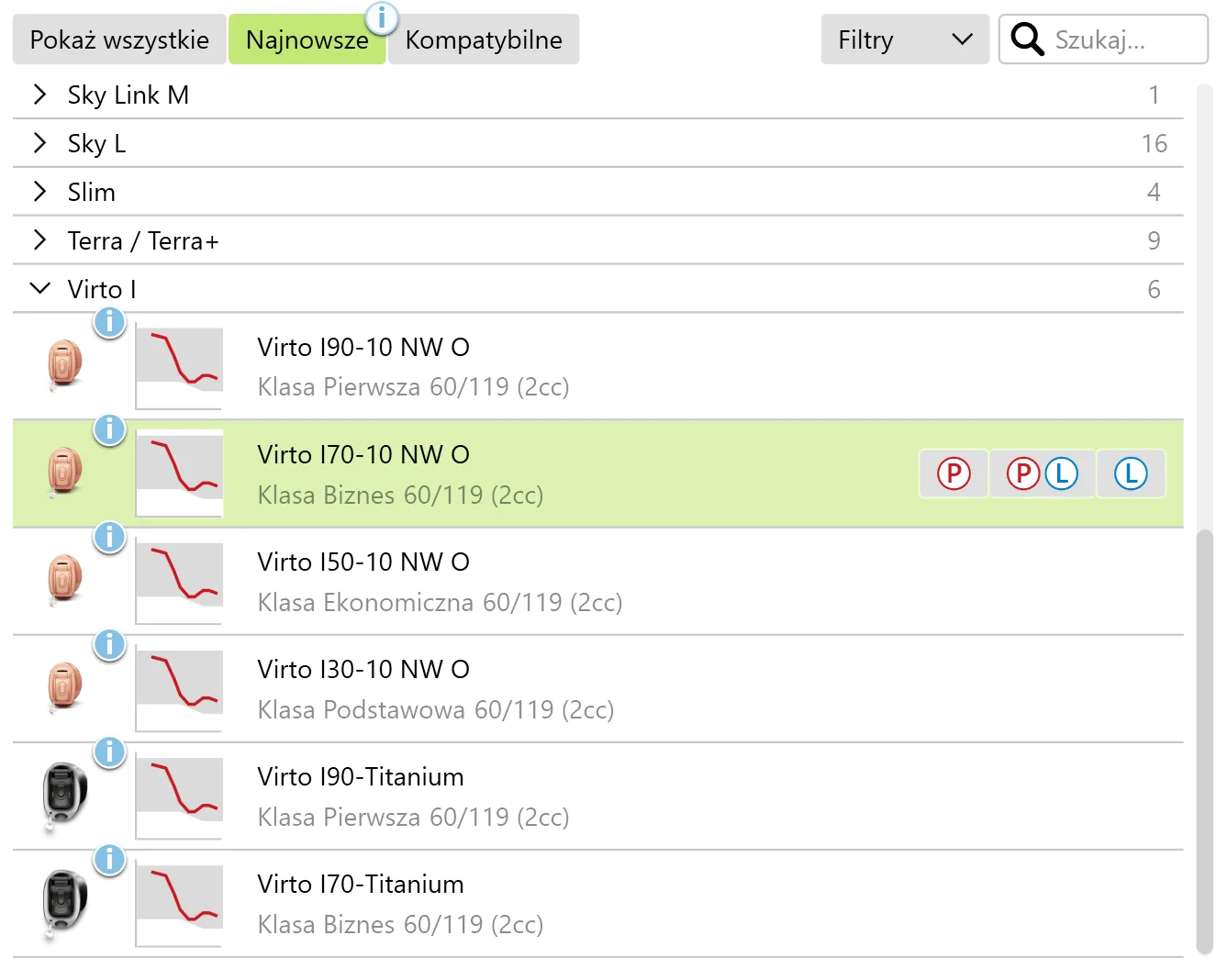Screen dimensions: 1227x980
Task: Open fitting curve thumbnail for Virto I70-Titanium
Action: (179, 903)
